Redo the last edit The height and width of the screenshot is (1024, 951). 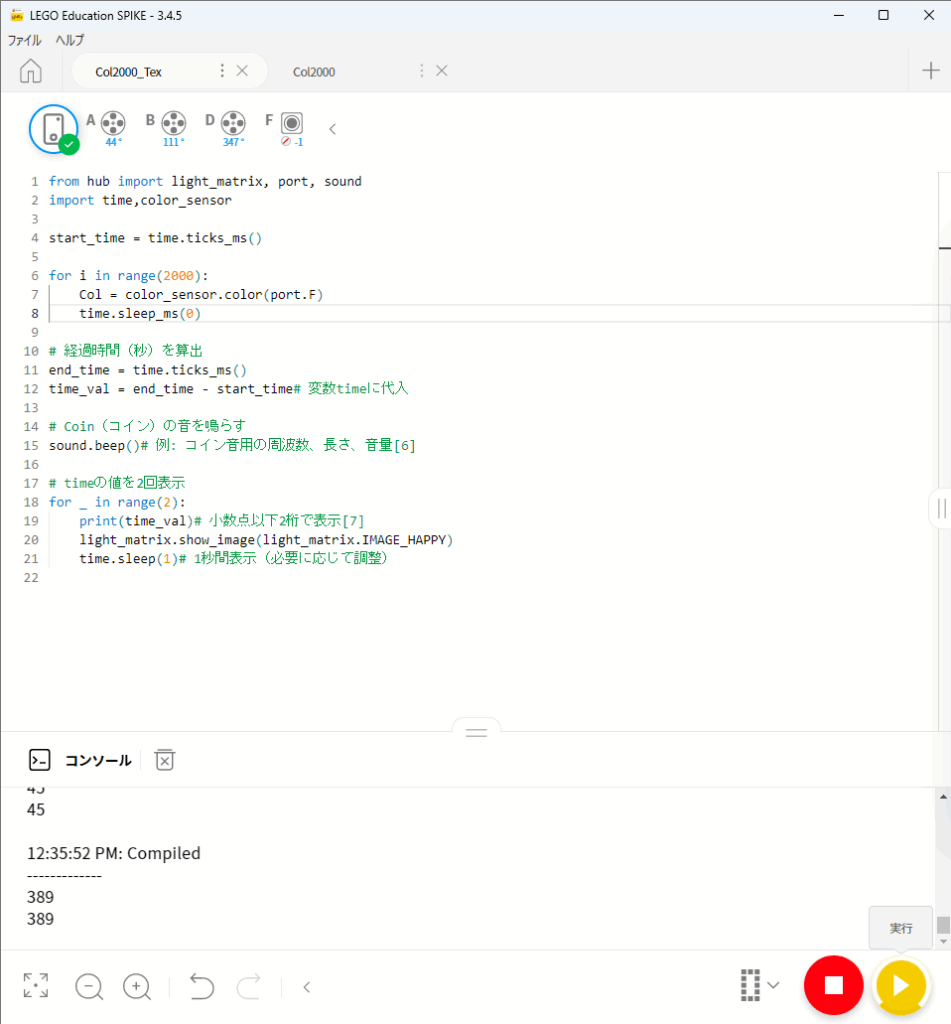[x=249, y=986]
